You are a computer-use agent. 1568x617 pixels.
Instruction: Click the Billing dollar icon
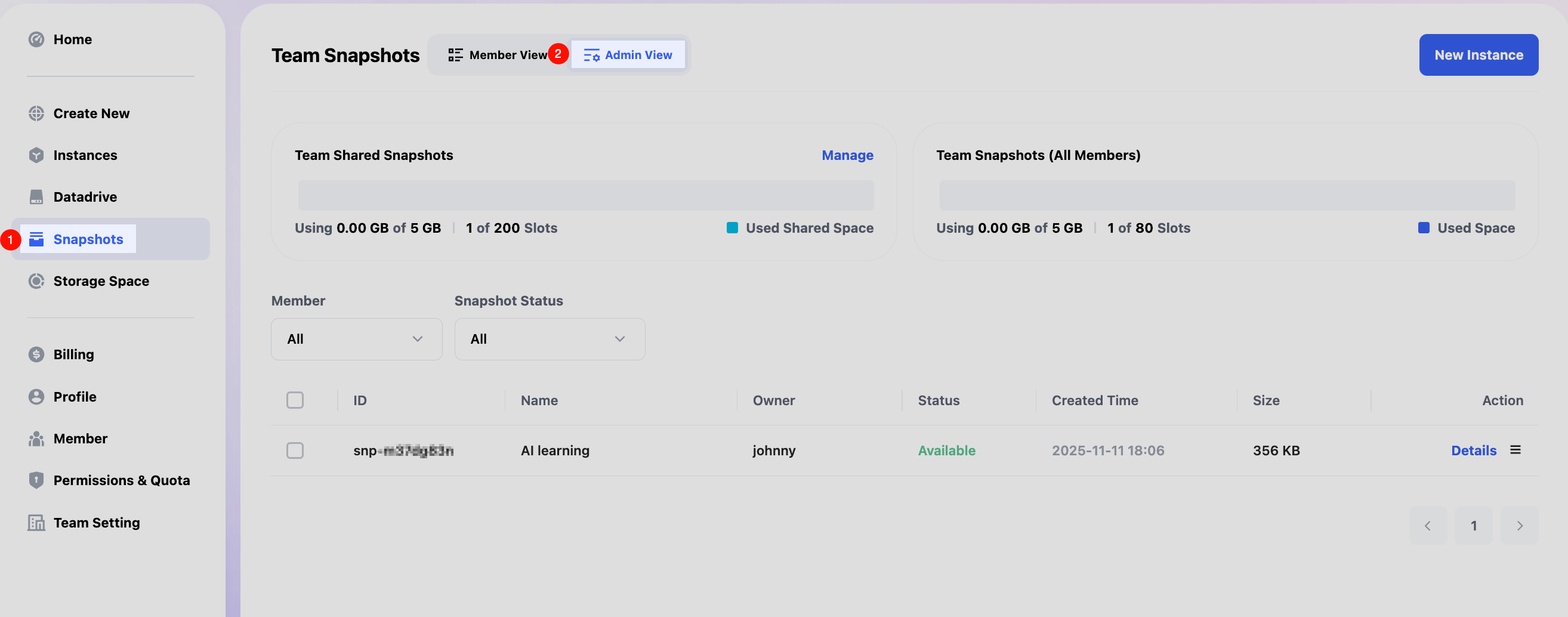(36, 354)
